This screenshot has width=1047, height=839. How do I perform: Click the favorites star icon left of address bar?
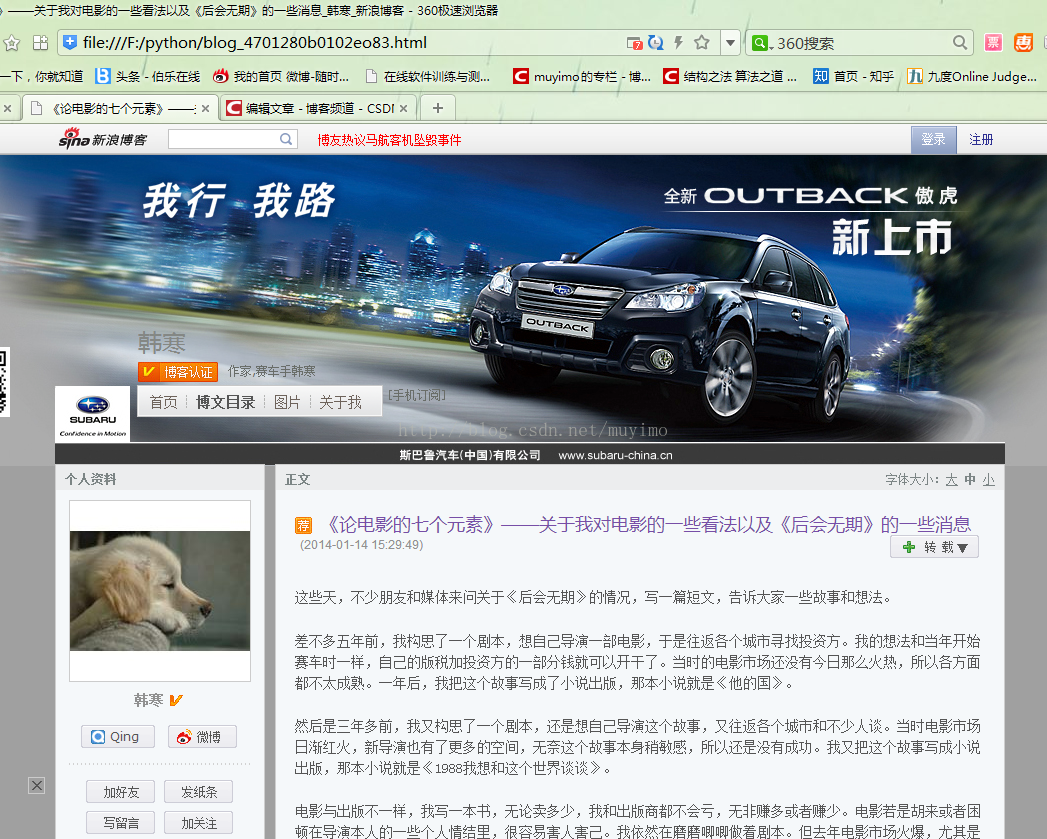tap(11, 43)
